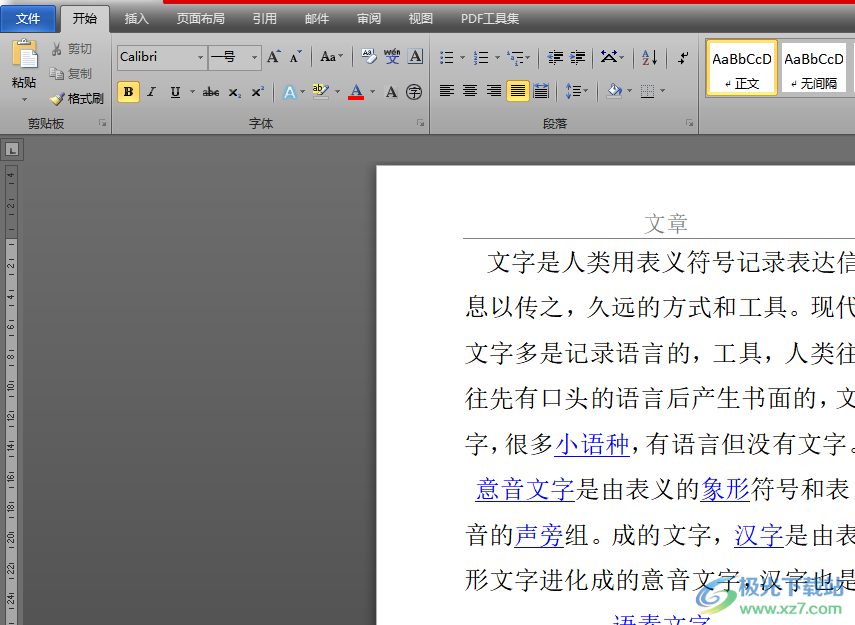
Task: Switch to the 审阅 (Review) tab
Action: [369, 19]
